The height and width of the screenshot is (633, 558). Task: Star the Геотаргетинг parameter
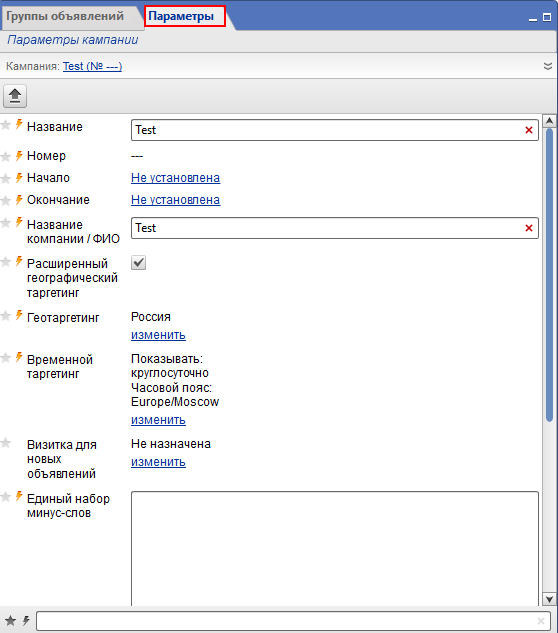6,316
